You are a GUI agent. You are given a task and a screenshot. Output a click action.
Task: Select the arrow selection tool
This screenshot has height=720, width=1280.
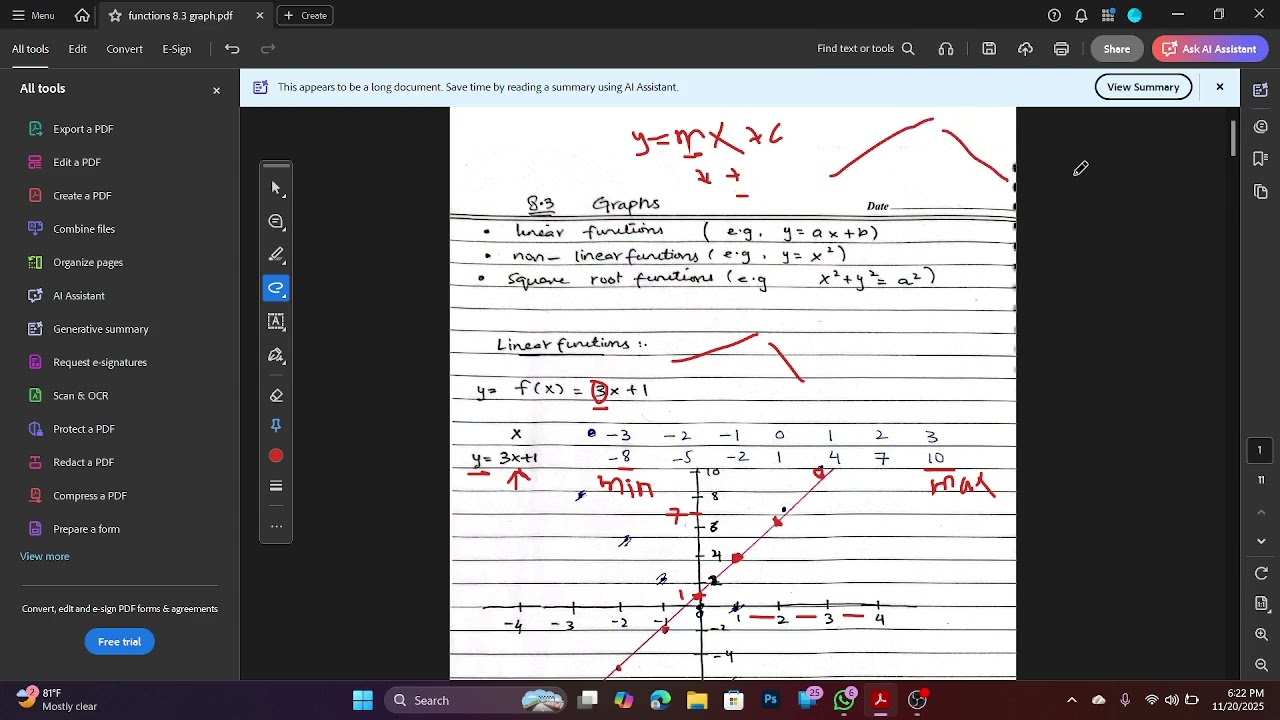[276, 188]
